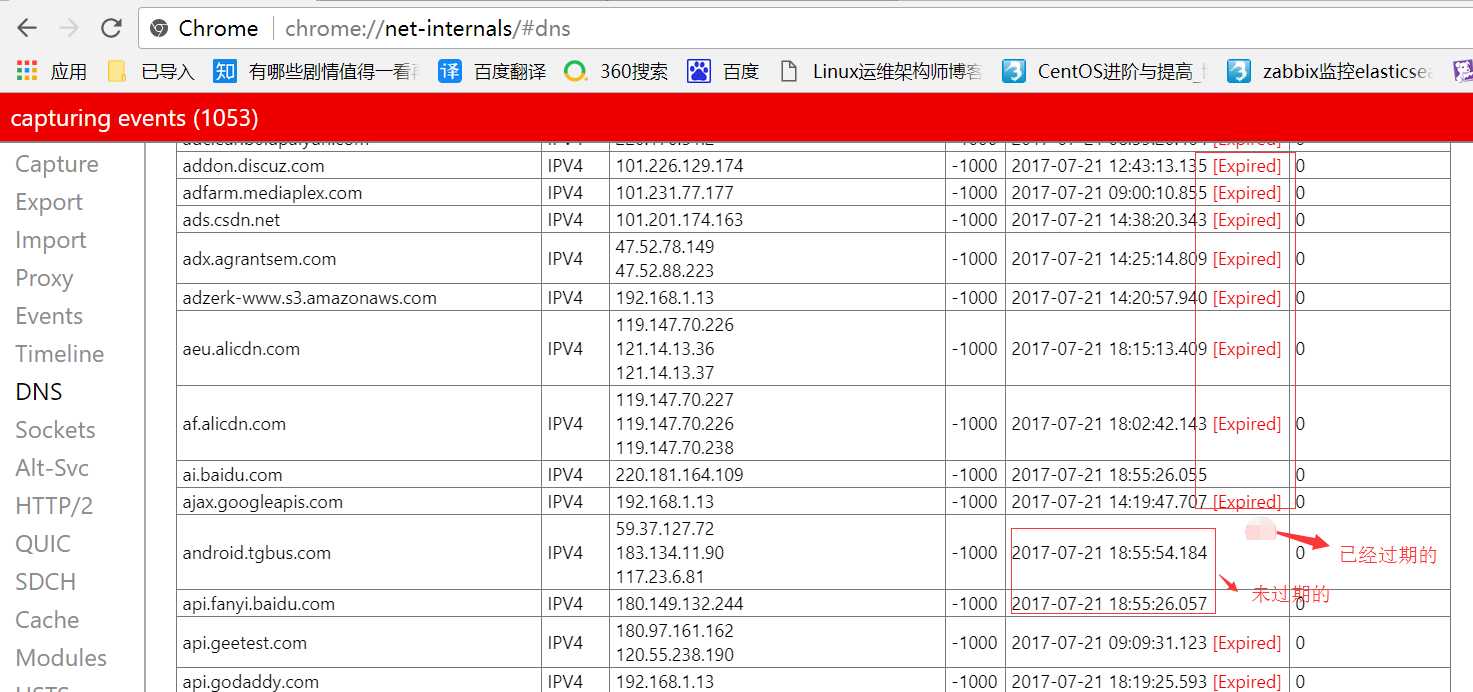
Task: Click hostname addon.discuz.com
Action: 253,166
